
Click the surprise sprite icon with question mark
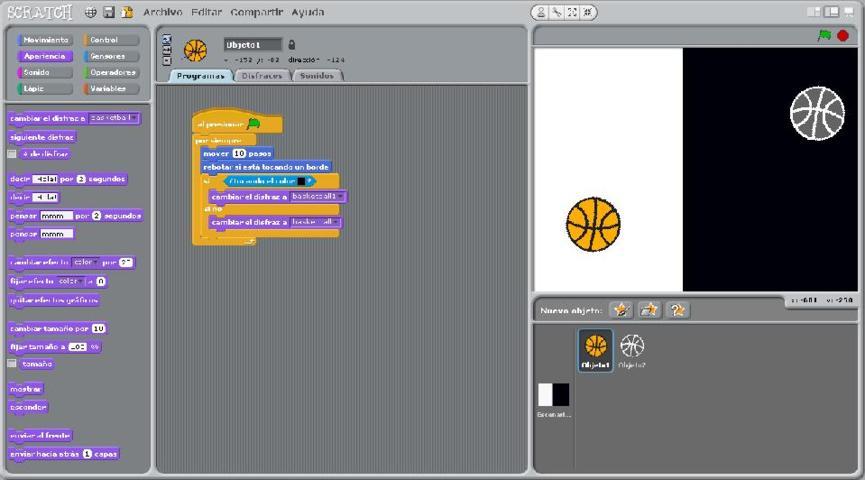coord(677,310)
